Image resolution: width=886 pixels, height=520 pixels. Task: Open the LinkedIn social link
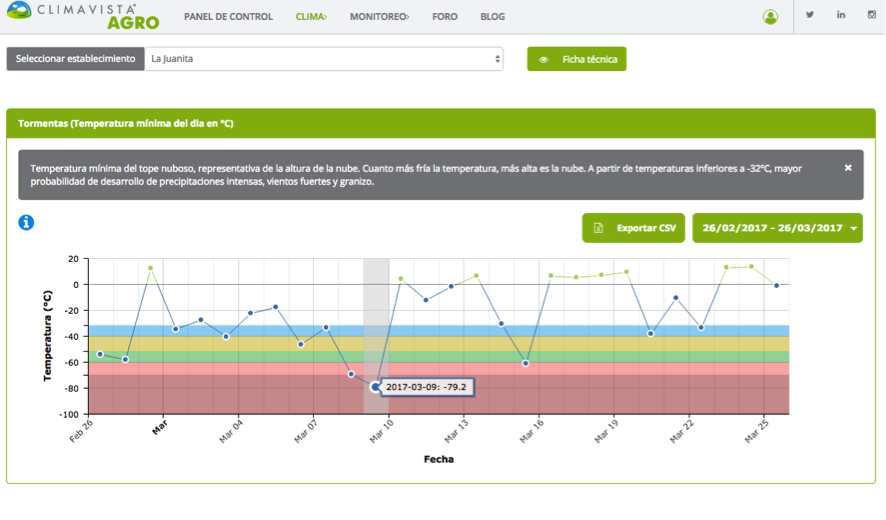click(x=841, y=15)
